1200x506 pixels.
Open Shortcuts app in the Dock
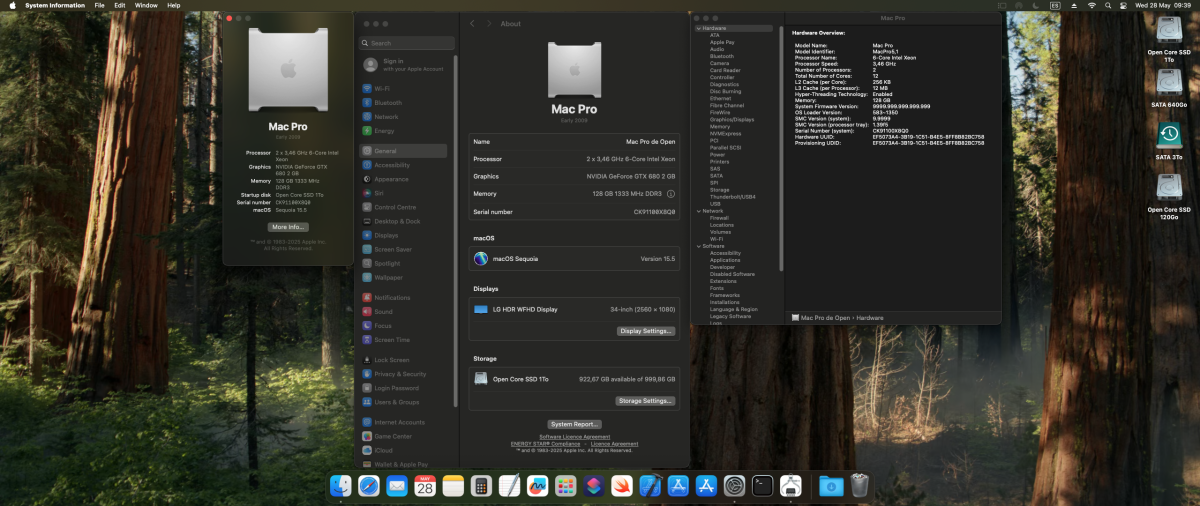(594, 486)
